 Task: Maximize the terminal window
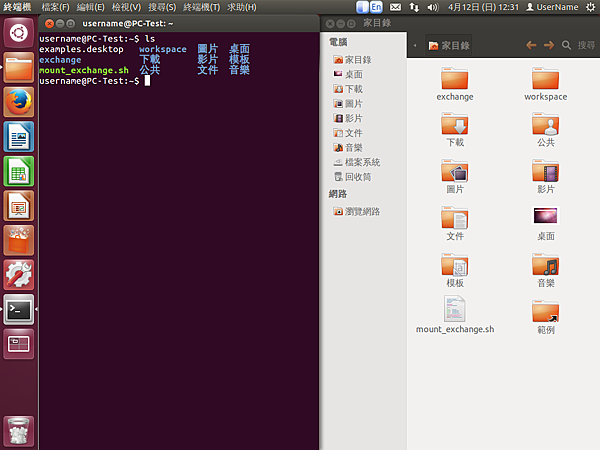coord(71,24)
